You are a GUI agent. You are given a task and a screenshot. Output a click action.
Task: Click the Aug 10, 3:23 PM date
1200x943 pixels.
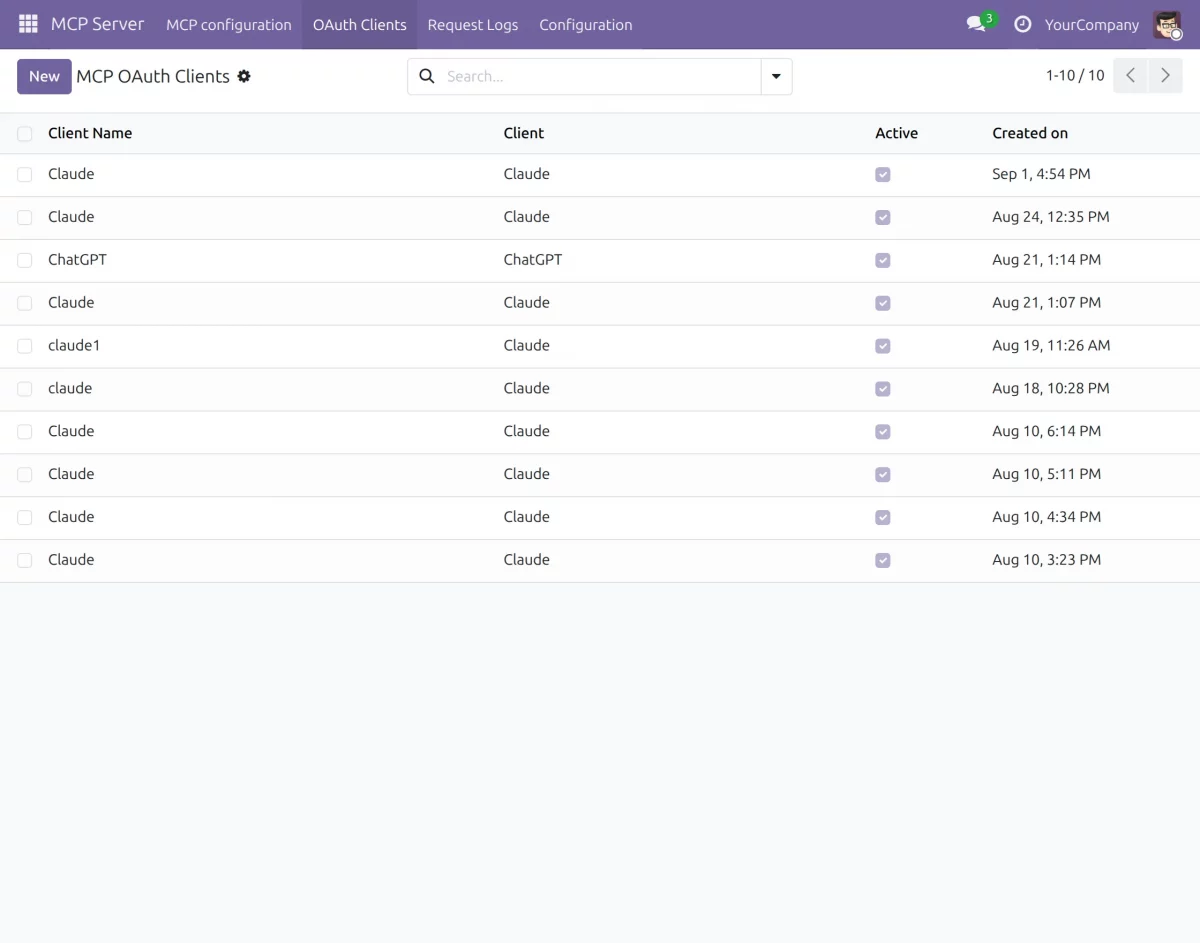[1047, 561]
